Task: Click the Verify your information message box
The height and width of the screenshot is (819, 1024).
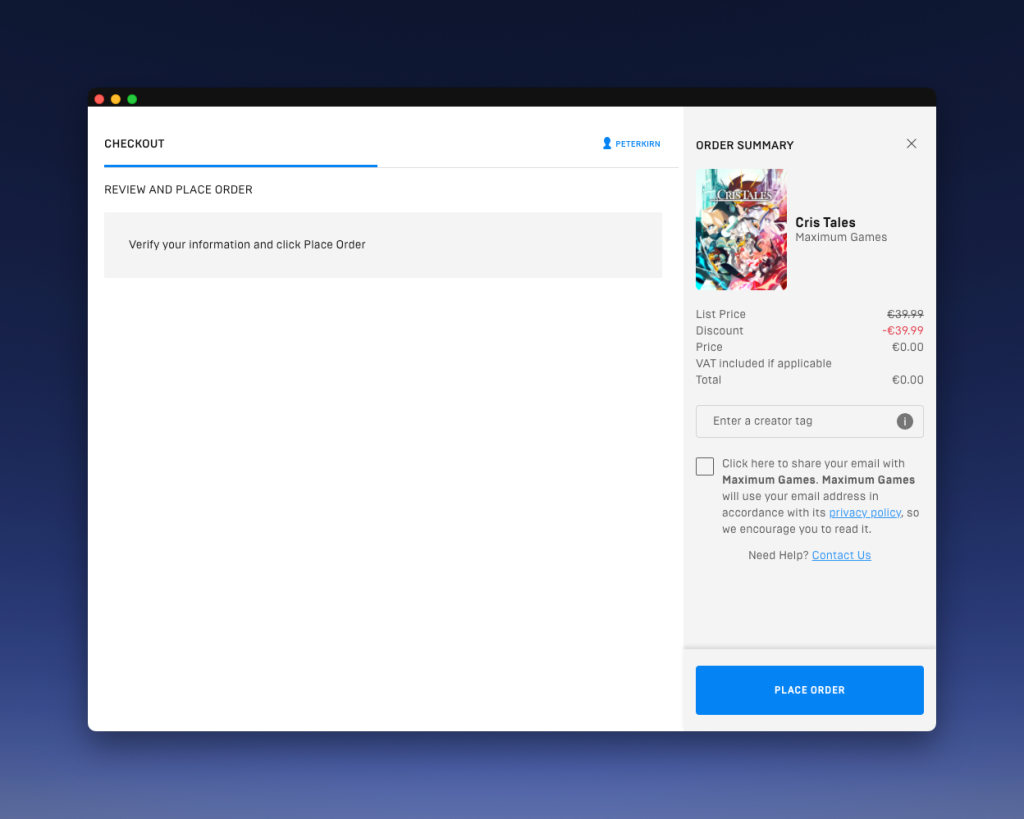Action: point(383,245)
